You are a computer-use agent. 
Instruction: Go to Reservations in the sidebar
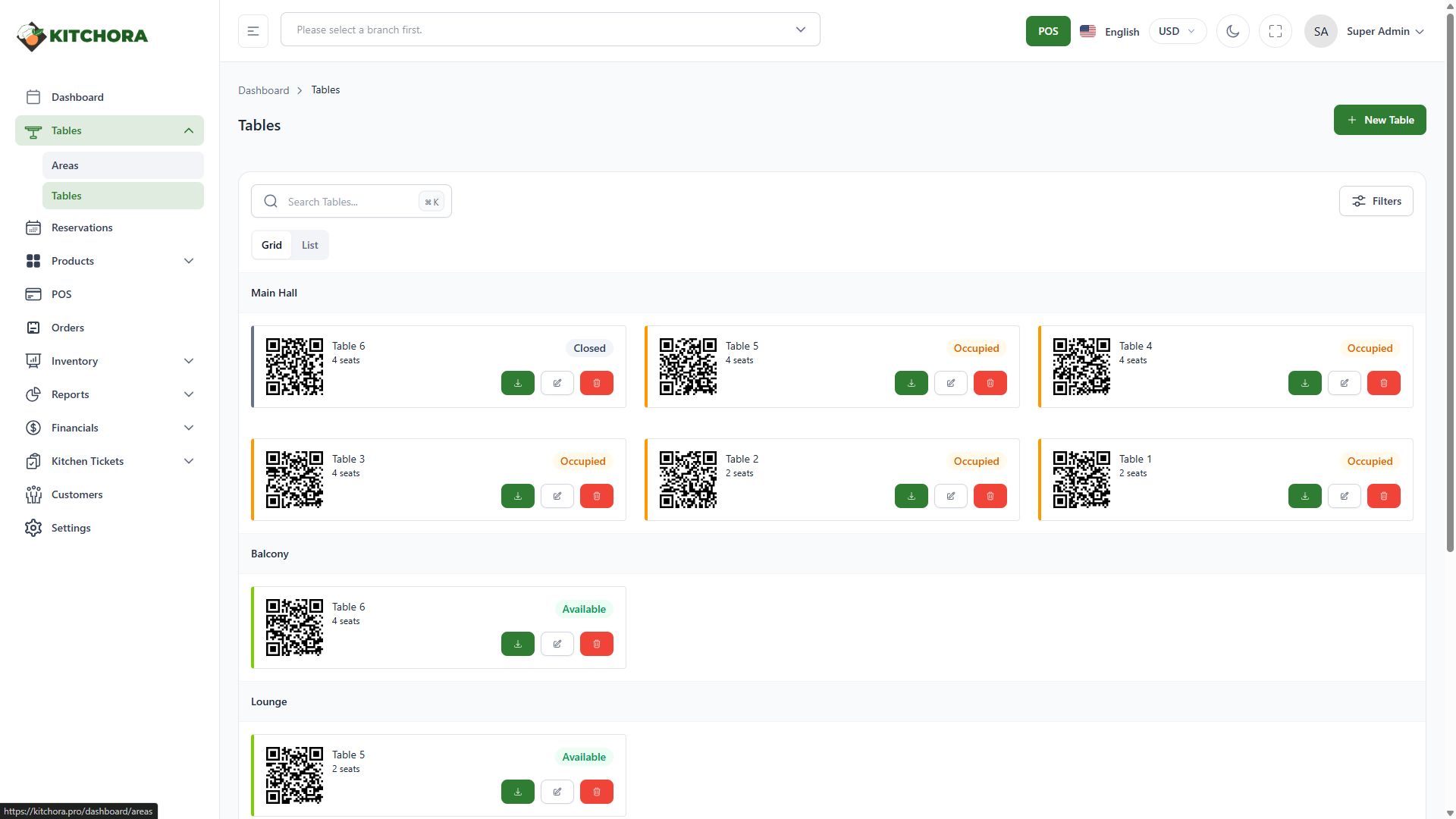pyautogui.click(x=82, y=227)
